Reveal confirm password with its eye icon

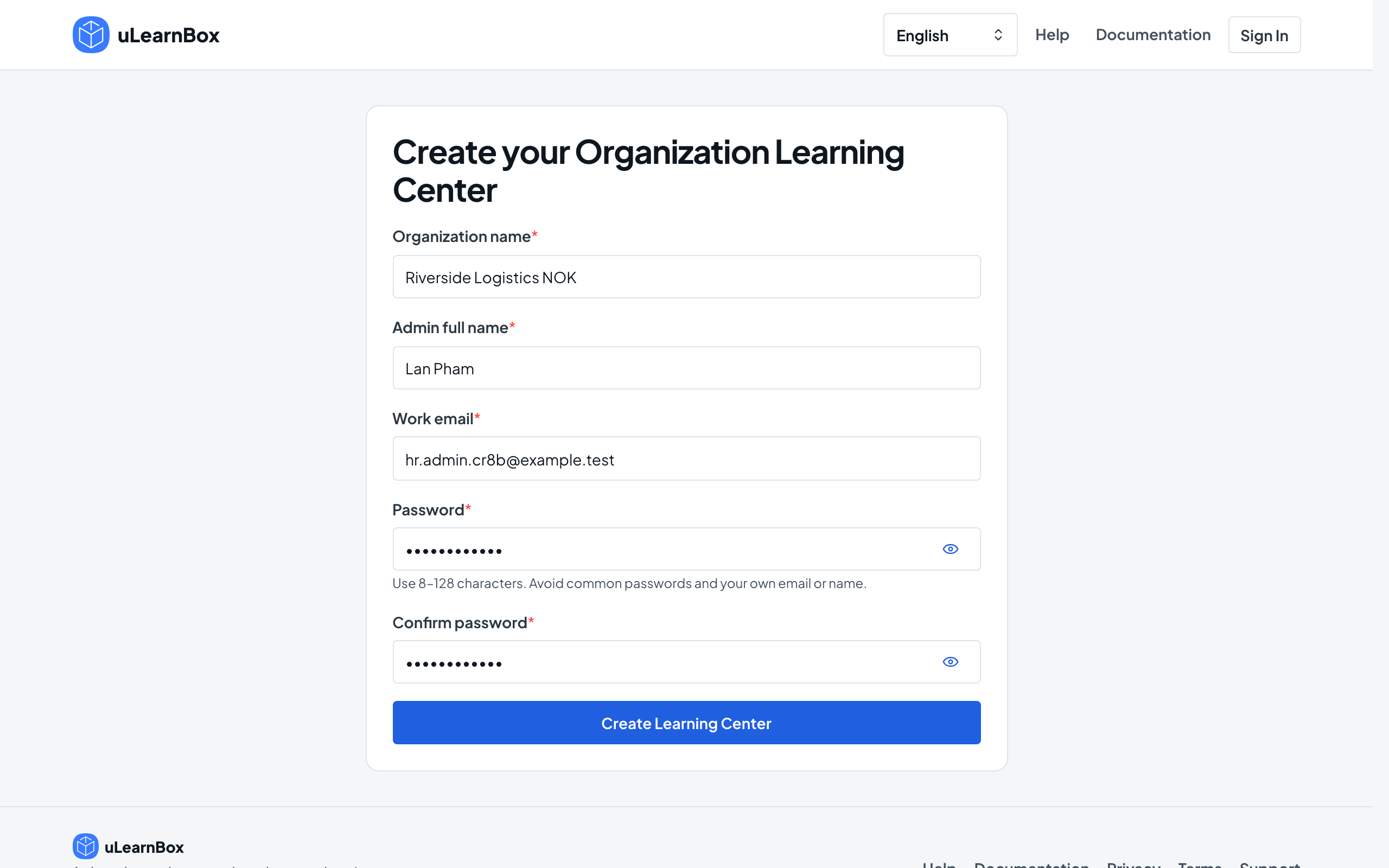tap(951, 662)
